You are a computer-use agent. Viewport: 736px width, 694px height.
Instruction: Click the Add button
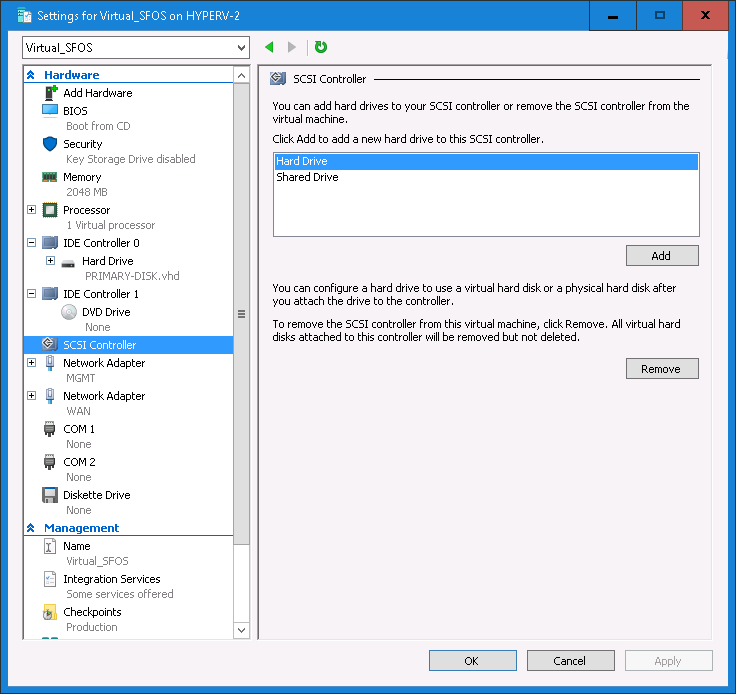click(661, 256)
